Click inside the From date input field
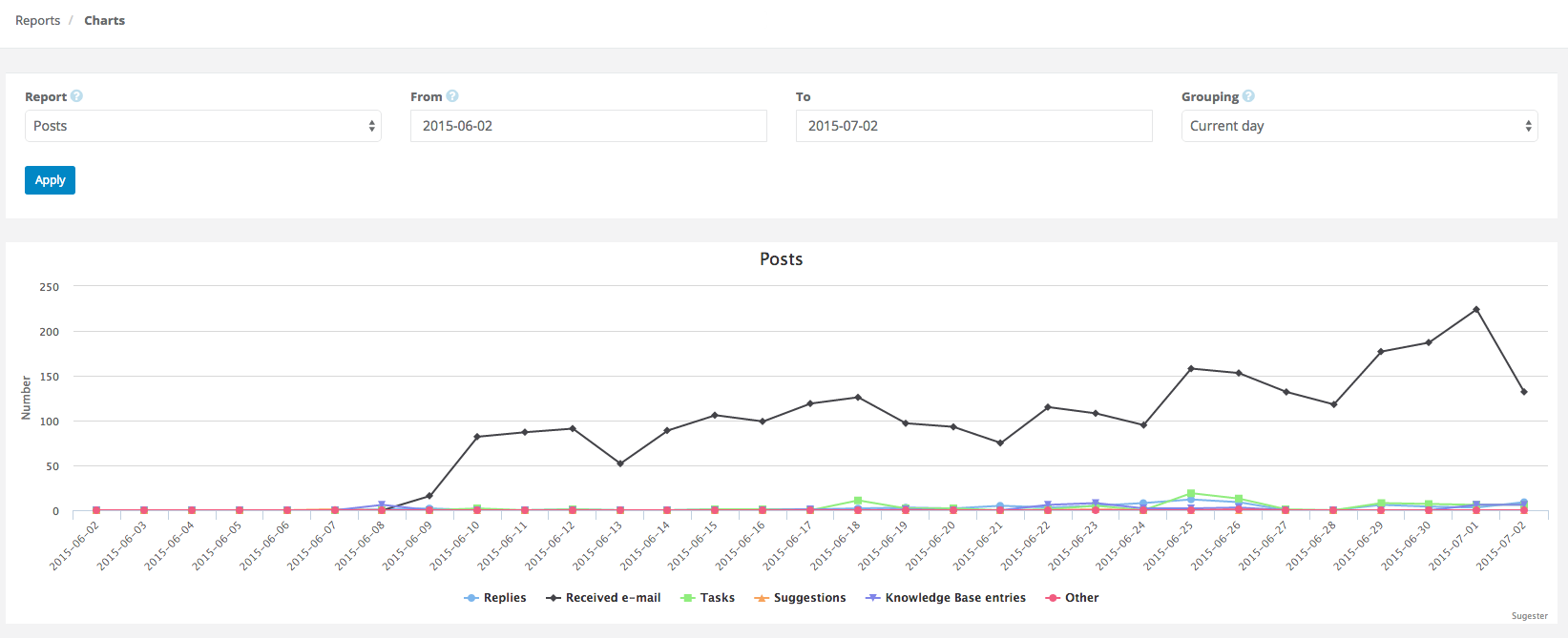 click(588, 125)
